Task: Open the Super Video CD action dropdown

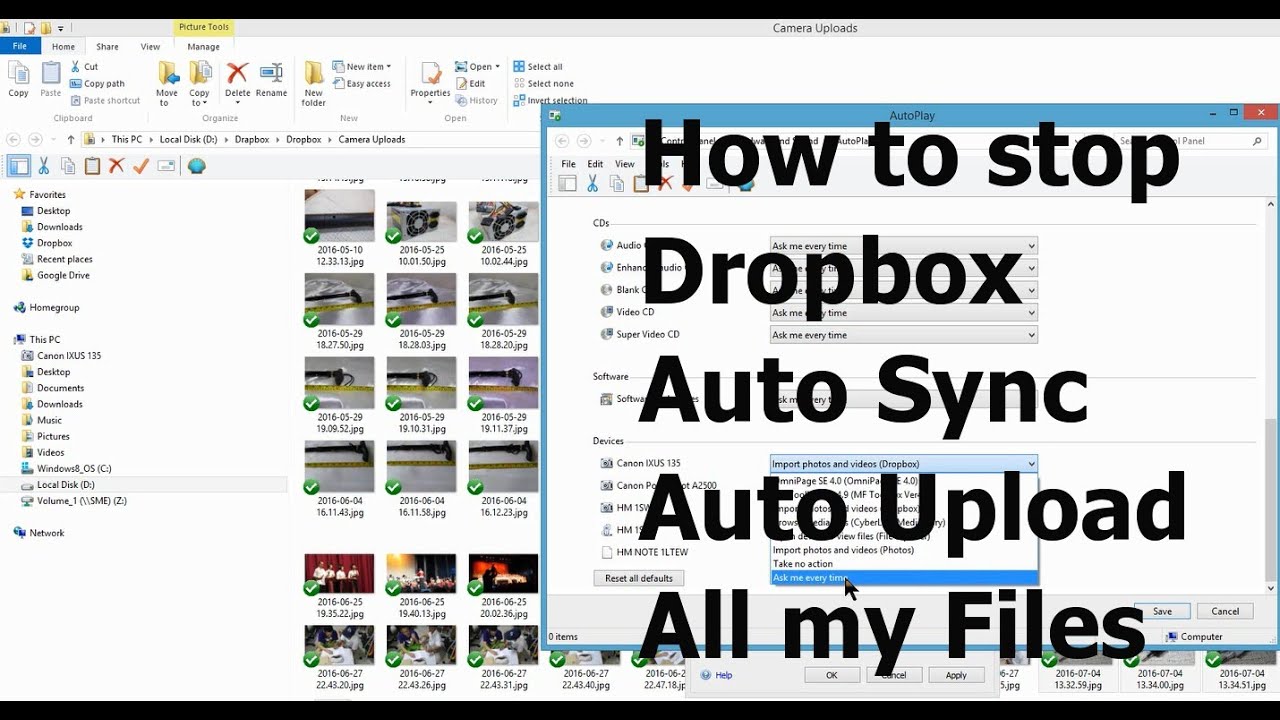Action: pyautogui.click(x=903, y=335)
